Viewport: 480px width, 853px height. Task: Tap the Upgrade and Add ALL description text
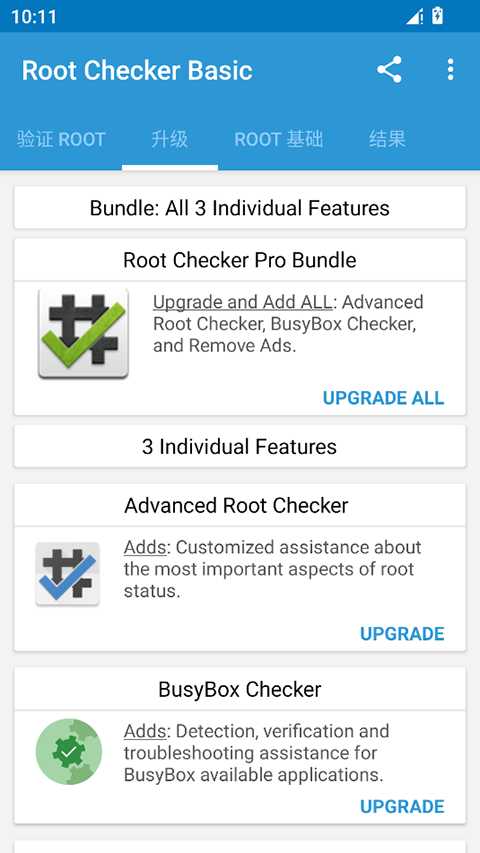tap(288, 324)
